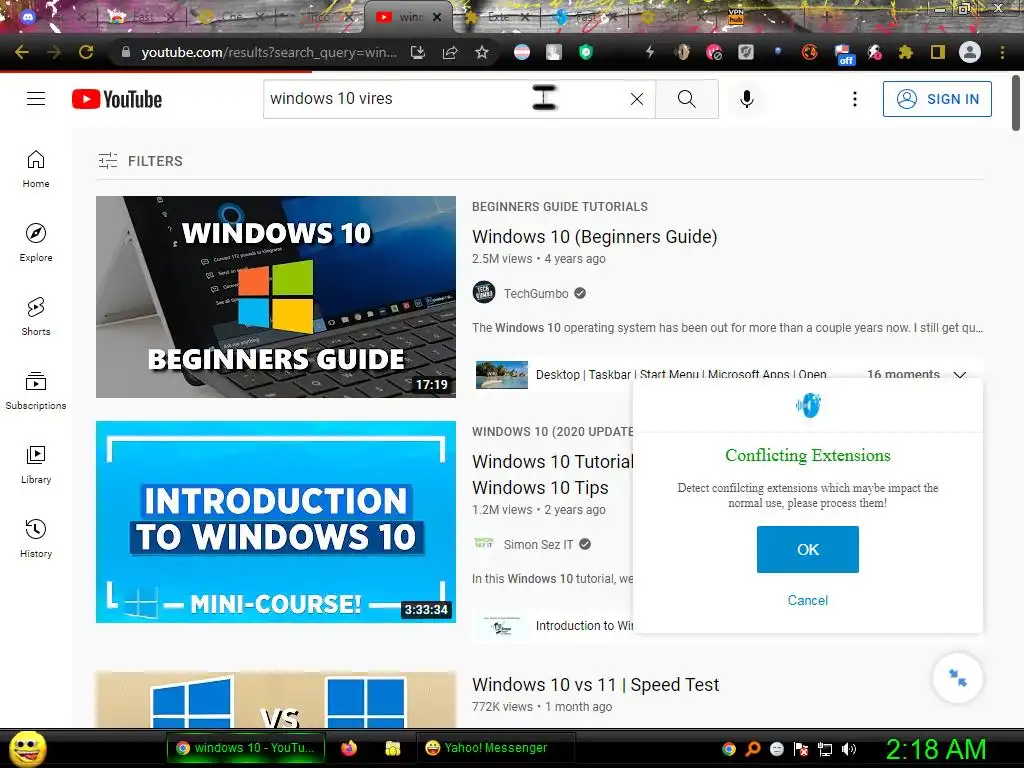This screenshot has height=768, width=1024.
Task: Click the browser address bar URL
Action: (x=268, y=52)
